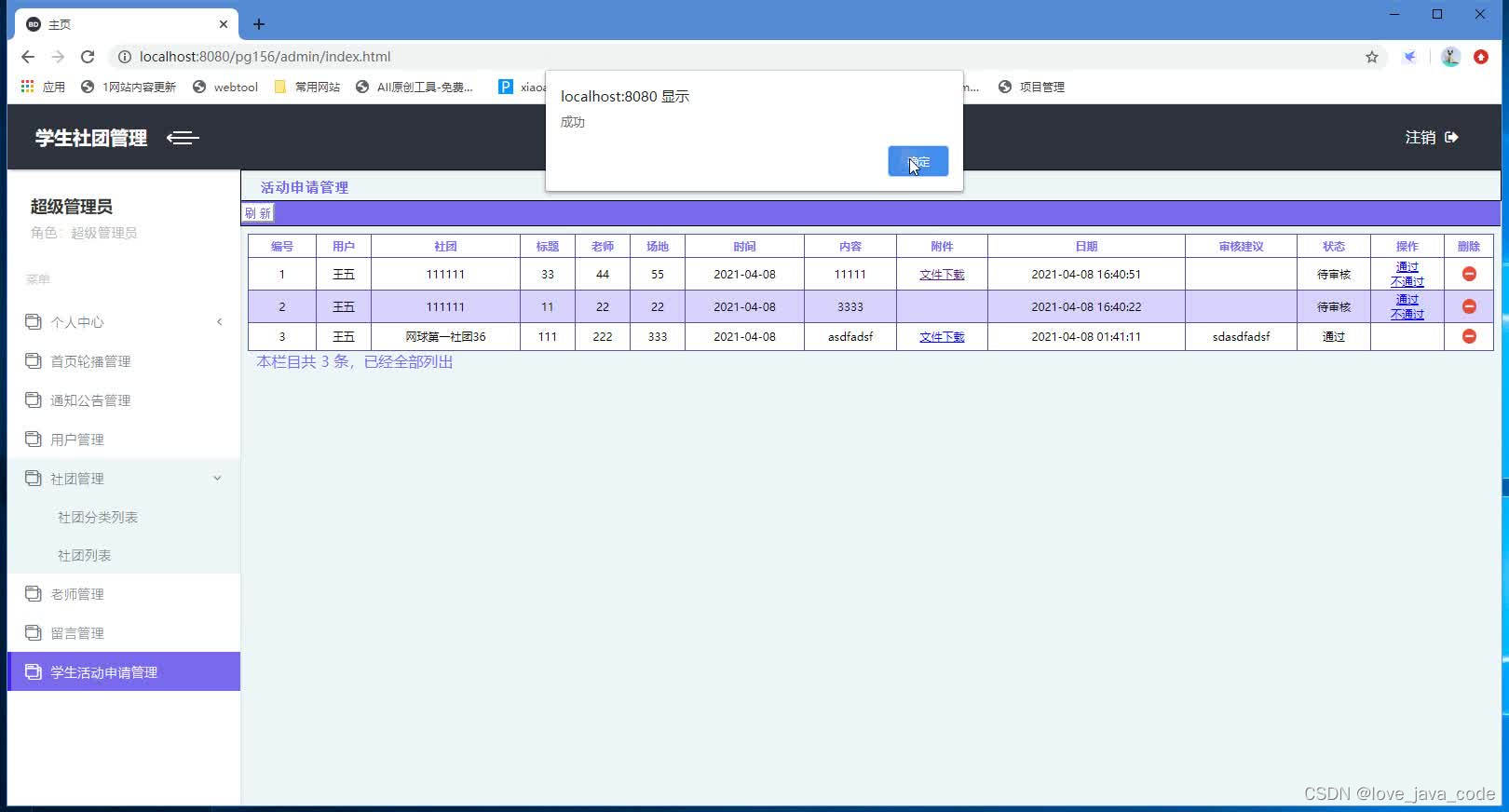Viewport: 1509px width, 812px height.
Task: Open 常用网站 bookmark folder
Action: click(x=307, y=87)
